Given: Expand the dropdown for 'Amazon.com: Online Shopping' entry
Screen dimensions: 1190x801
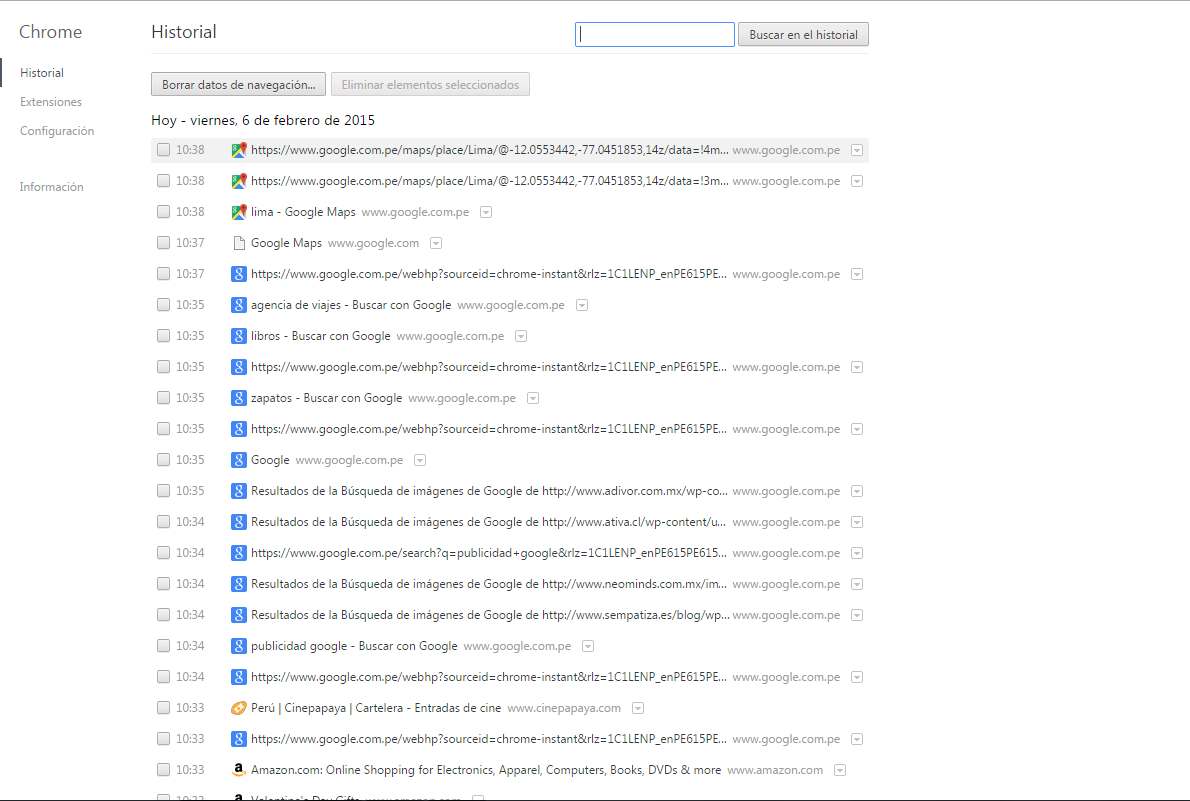Looking at the screenshot, I should (839, 771).
